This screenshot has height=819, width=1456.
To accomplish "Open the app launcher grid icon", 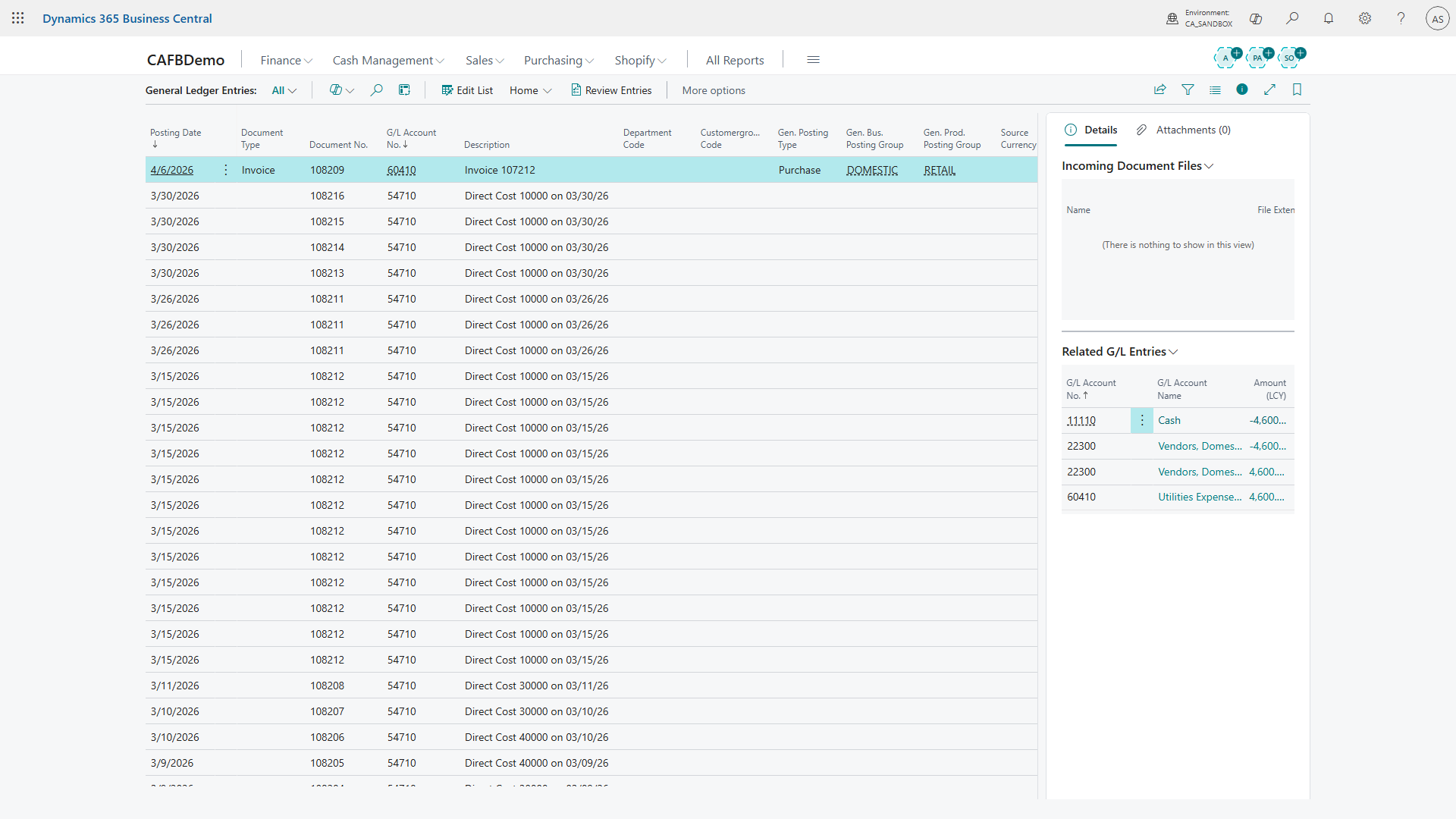I will point(18,18).
